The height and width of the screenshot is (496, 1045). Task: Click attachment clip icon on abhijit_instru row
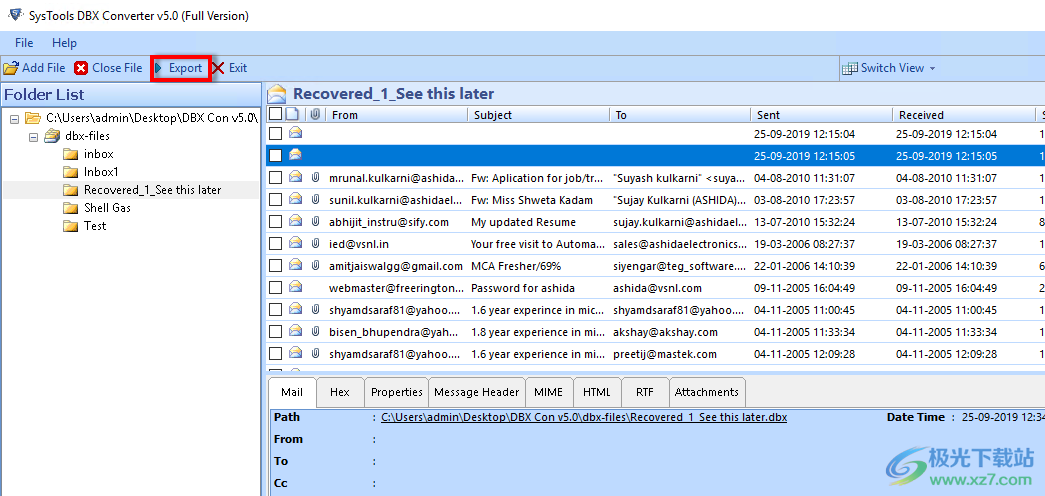316,222
